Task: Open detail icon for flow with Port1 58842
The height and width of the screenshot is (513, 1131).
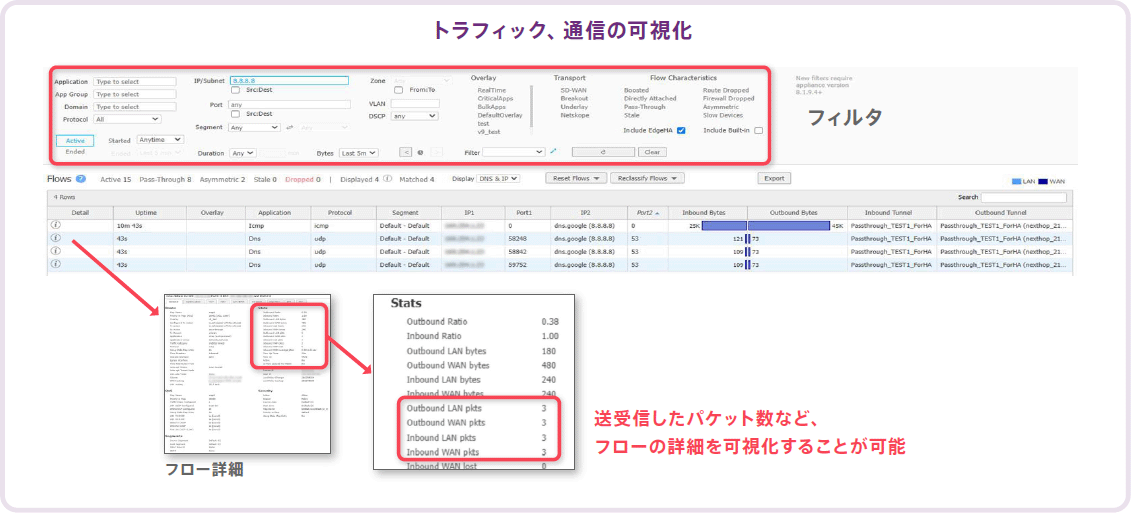Action: coord(56,251)
